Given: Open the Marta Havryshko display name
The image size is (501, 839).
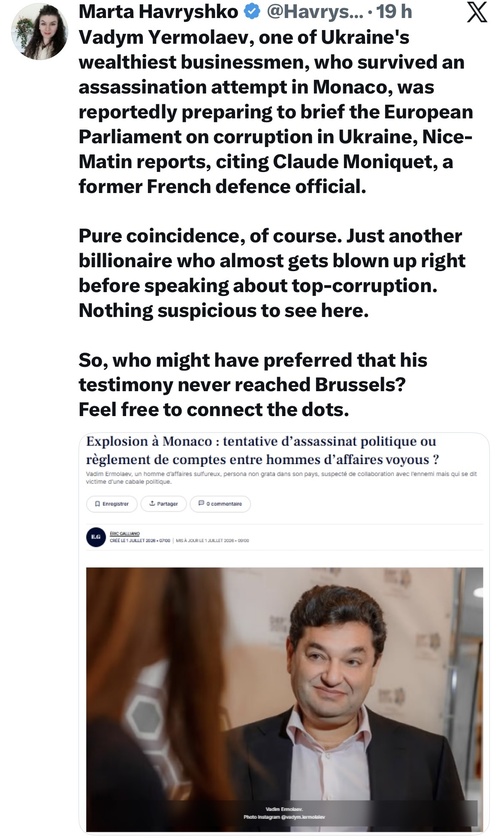Looking at the screenshot, I should tap(158, 11).
